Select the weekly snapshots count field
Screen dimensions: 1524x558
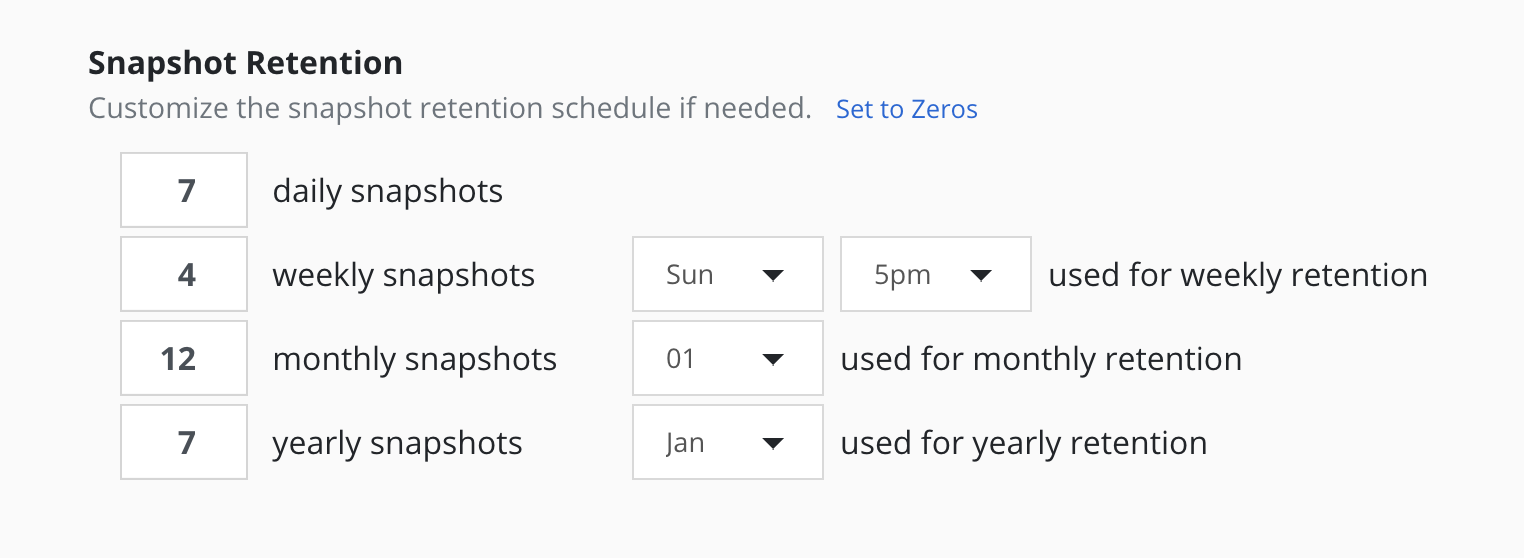tap(184, 274)
